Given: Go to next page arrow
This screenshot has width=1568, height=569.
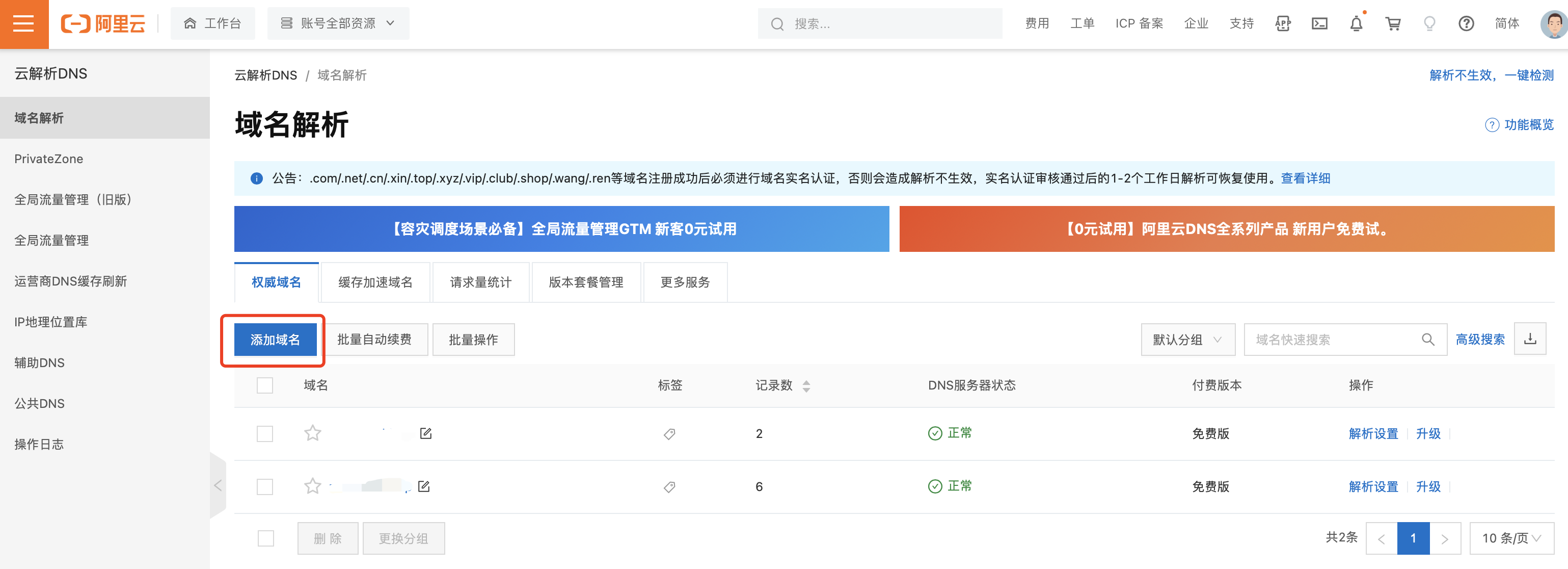Looking at the screenshot, I should click(x=1444, y=538).
